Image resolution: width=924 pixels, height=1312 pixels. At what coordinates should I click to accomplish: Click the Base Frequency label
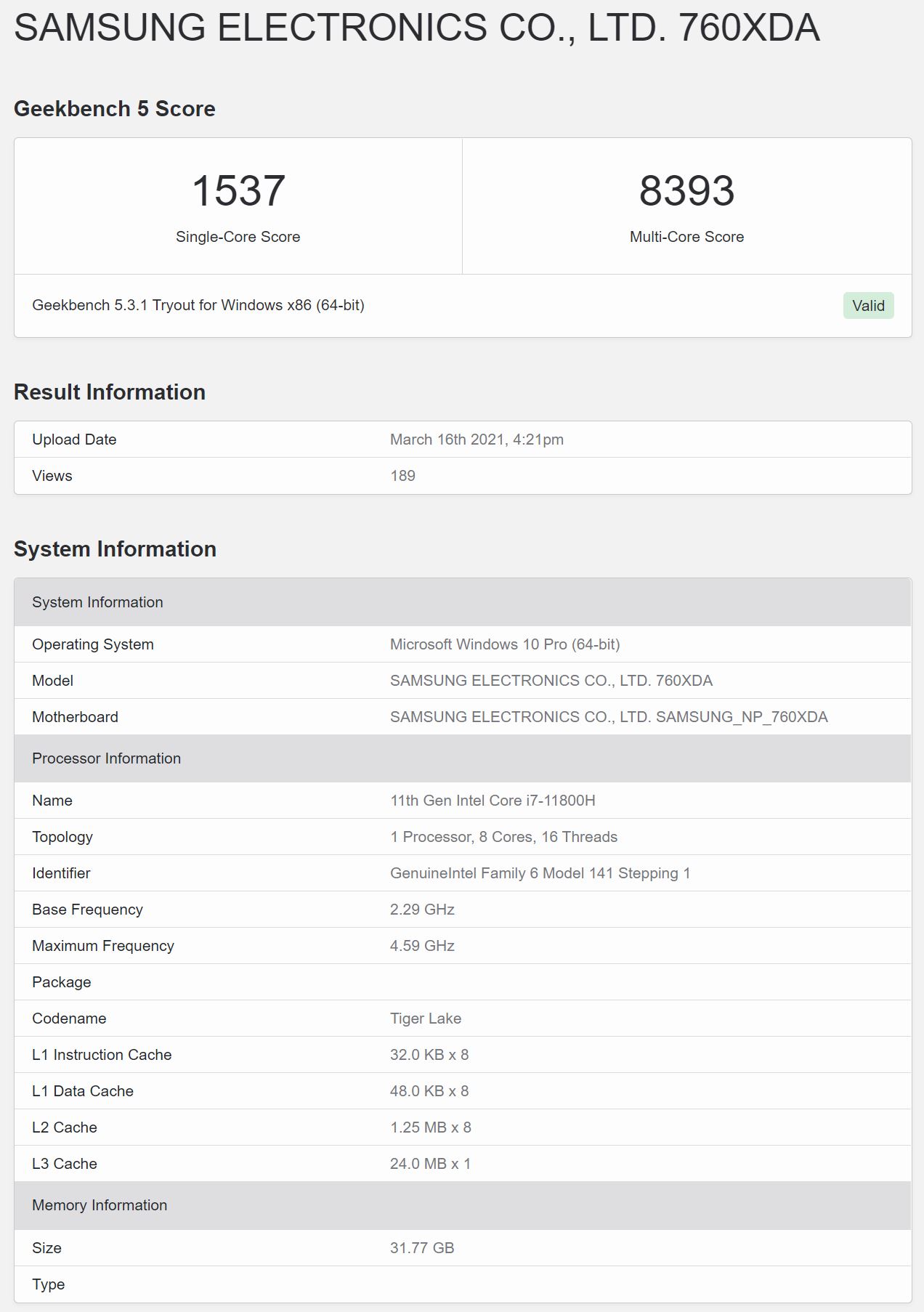pos(87,910)
